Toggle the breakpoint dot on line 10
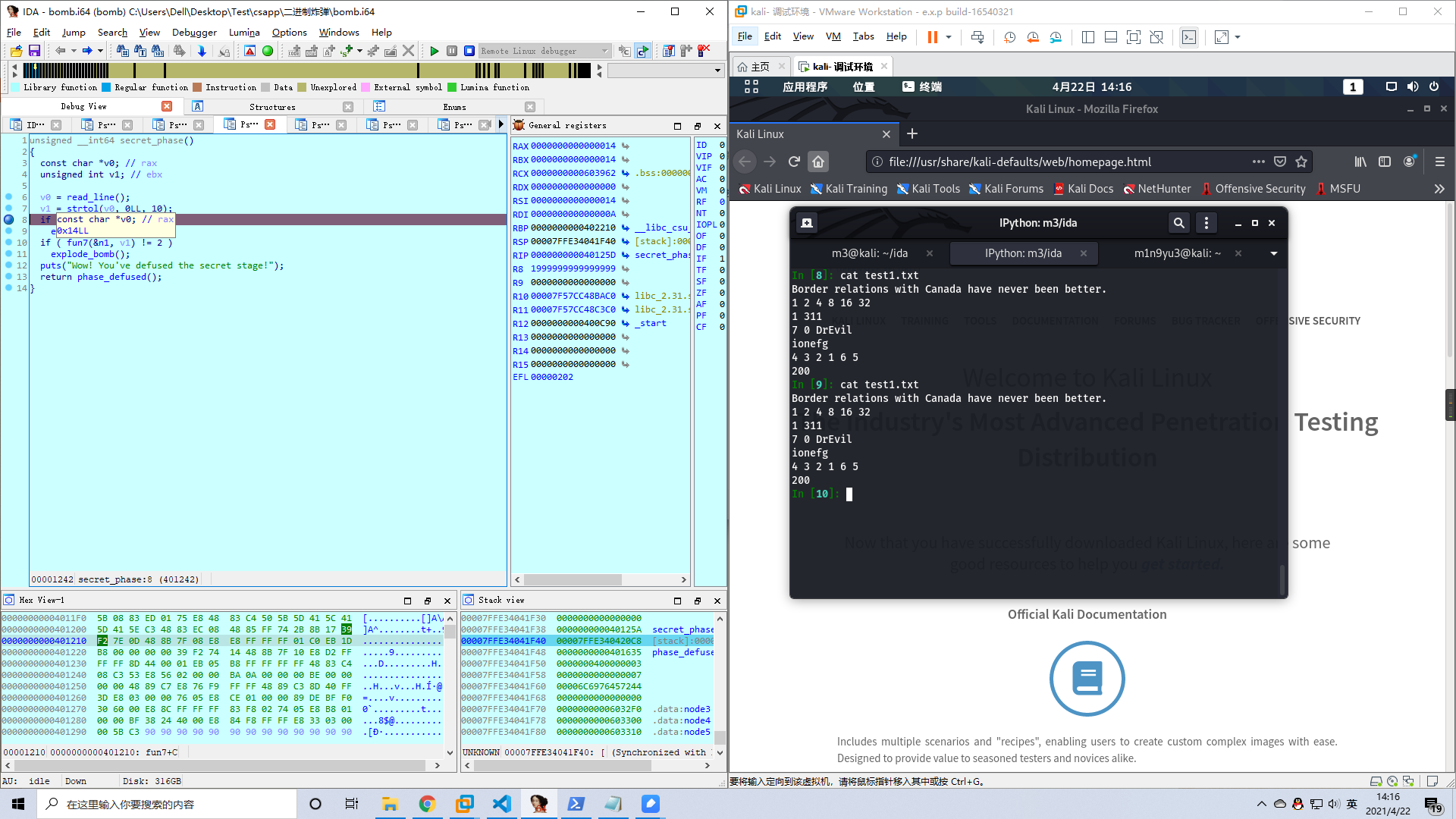The image size is (1456, 819). coord(9,243)
